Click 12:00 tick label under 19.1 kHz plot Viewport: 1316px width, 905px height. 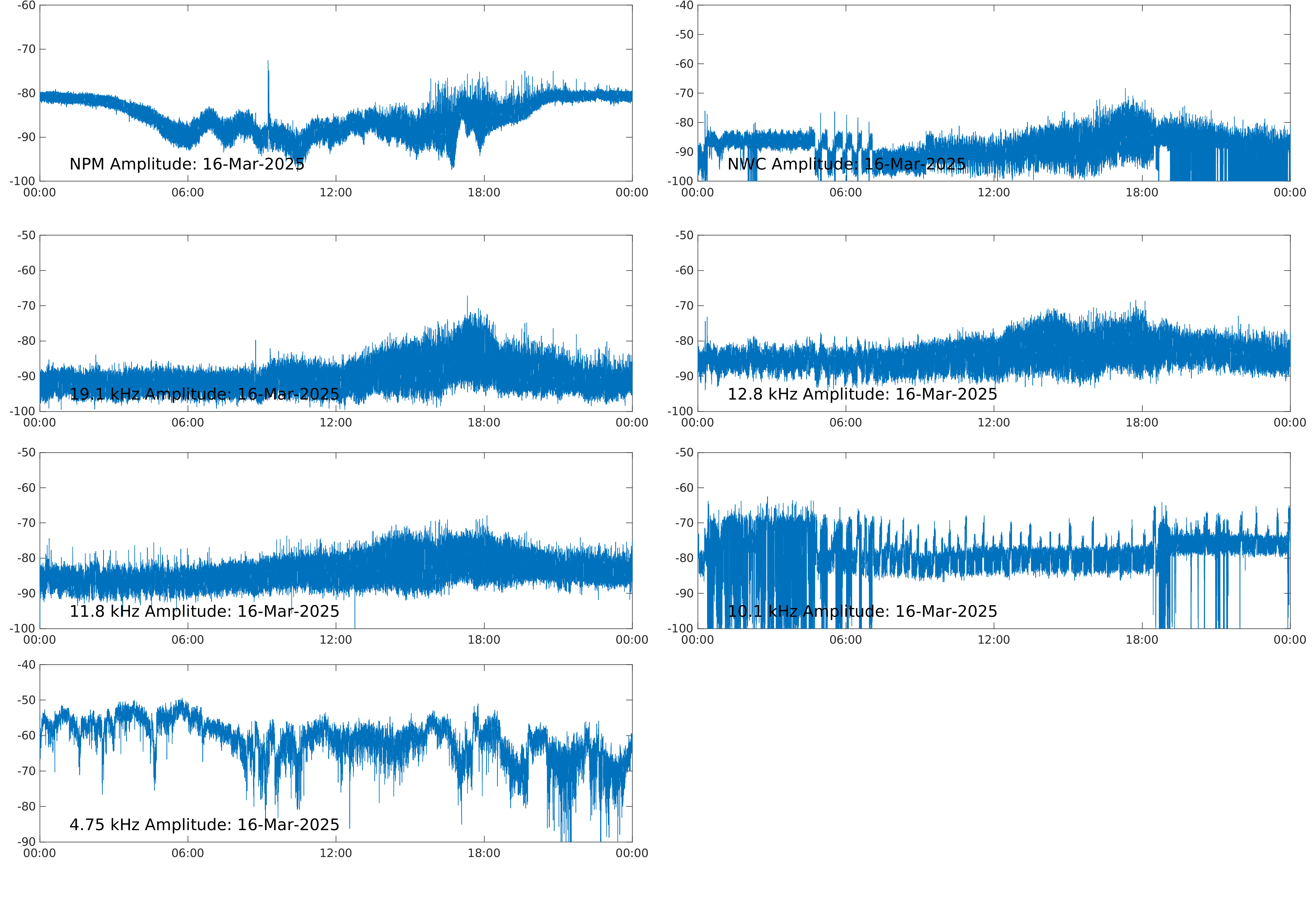[336, 423]
